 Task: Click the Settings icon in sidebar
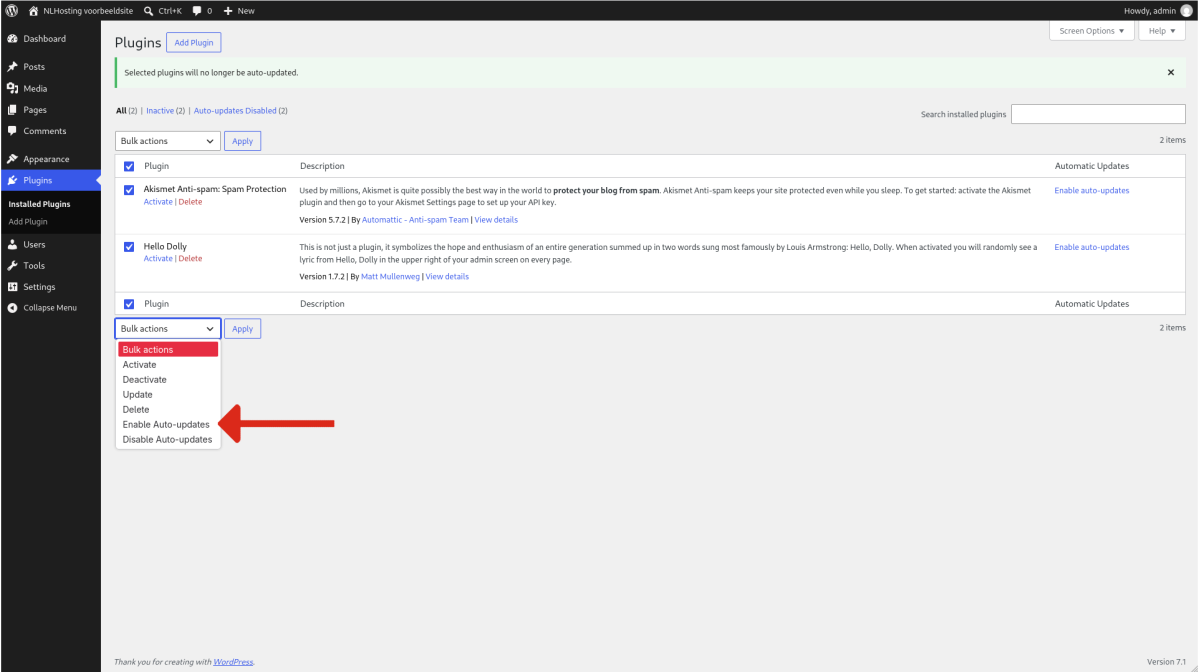[12, 287]
